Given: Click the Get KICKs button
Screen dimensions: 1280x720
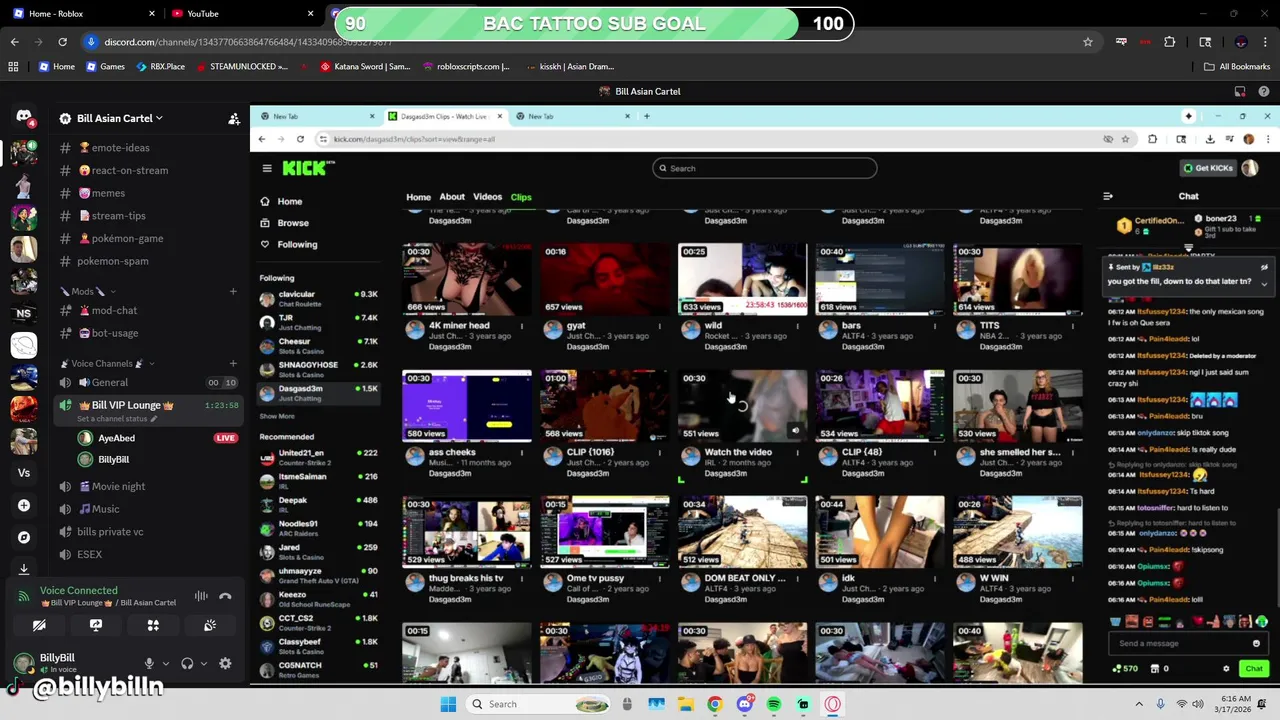Looking at the screenshot, I should pos(1208,168).
